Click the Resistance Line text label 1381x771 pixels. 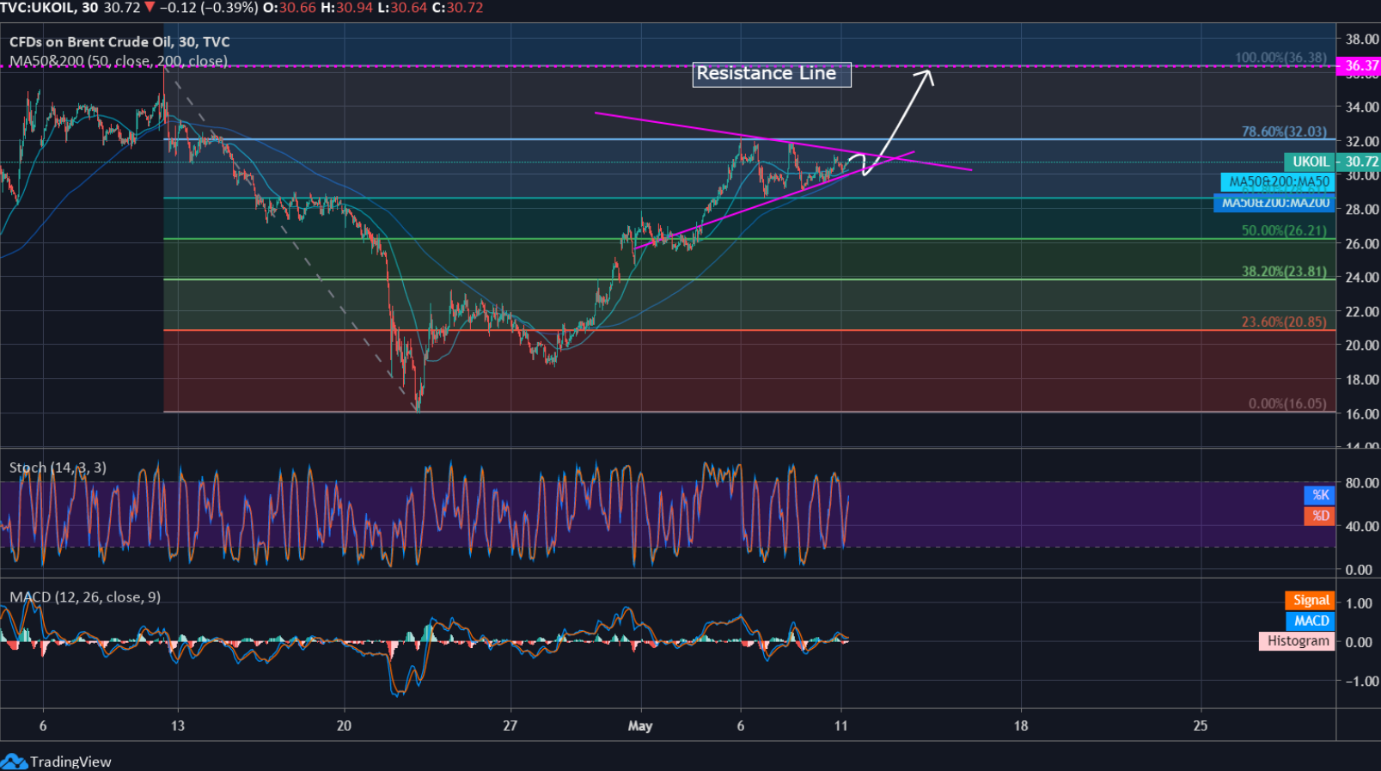766,73
